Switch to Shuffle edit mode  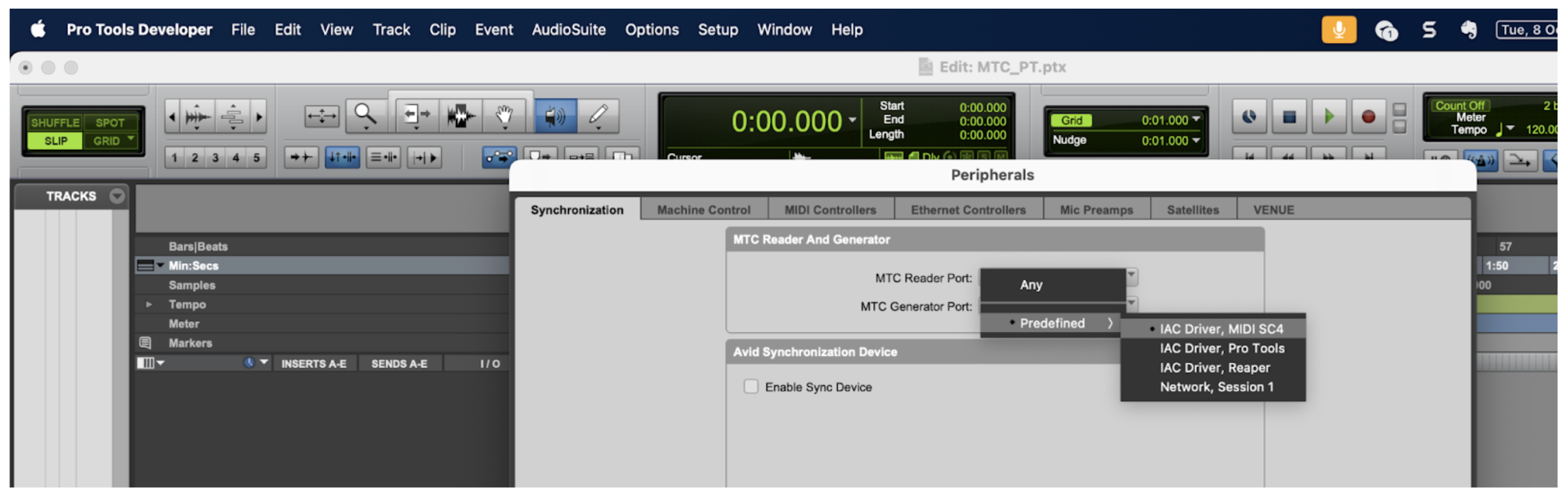coord(55,123)
